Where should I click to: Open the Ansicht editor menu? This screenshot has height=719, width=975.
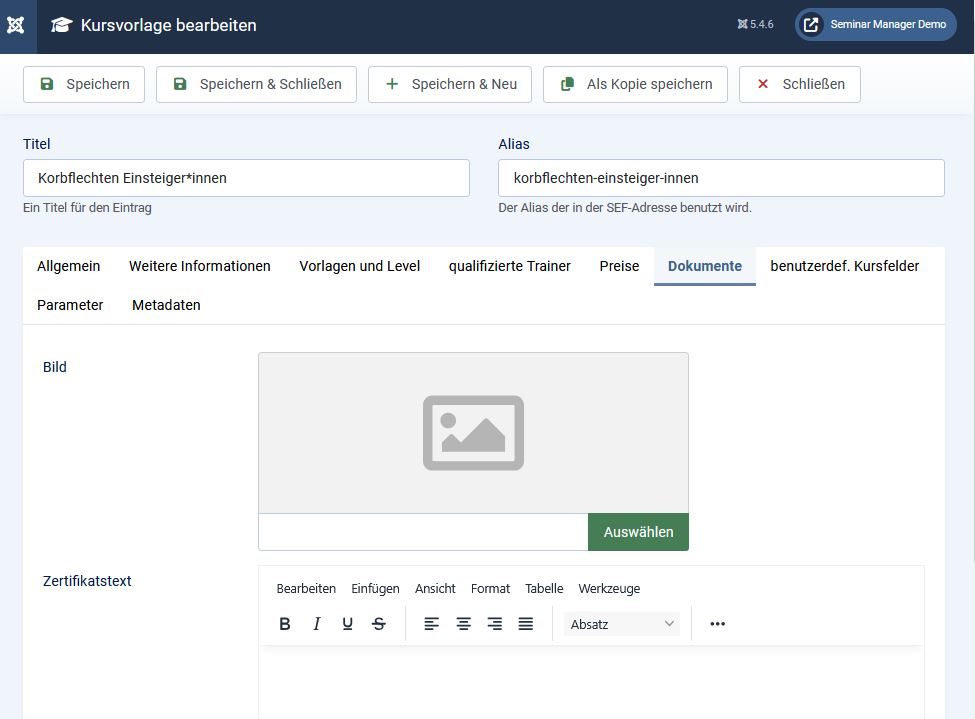click(435, 588)
